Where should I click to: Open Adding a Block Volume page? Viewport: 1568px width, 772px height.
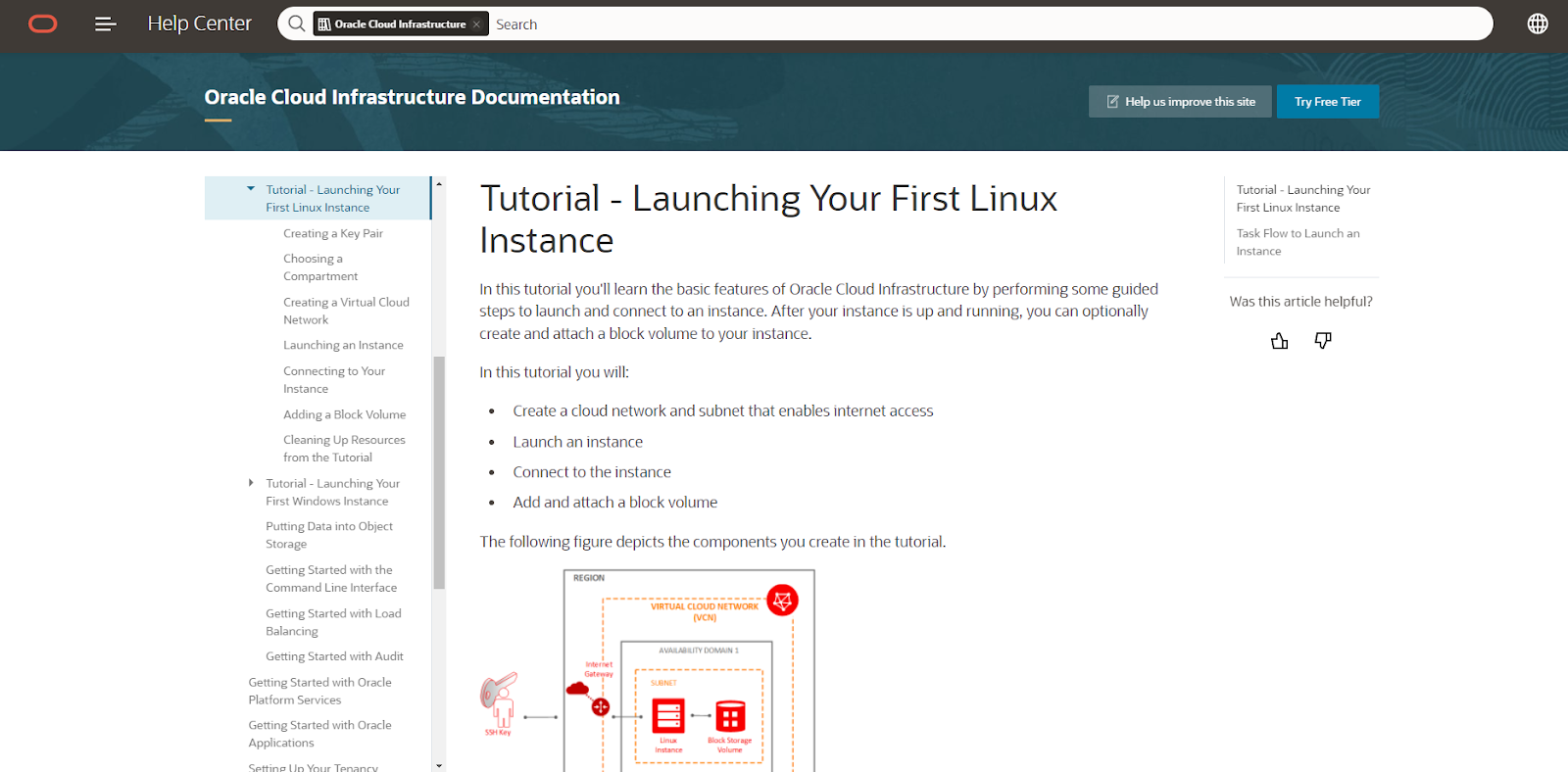tap(344, 414)
